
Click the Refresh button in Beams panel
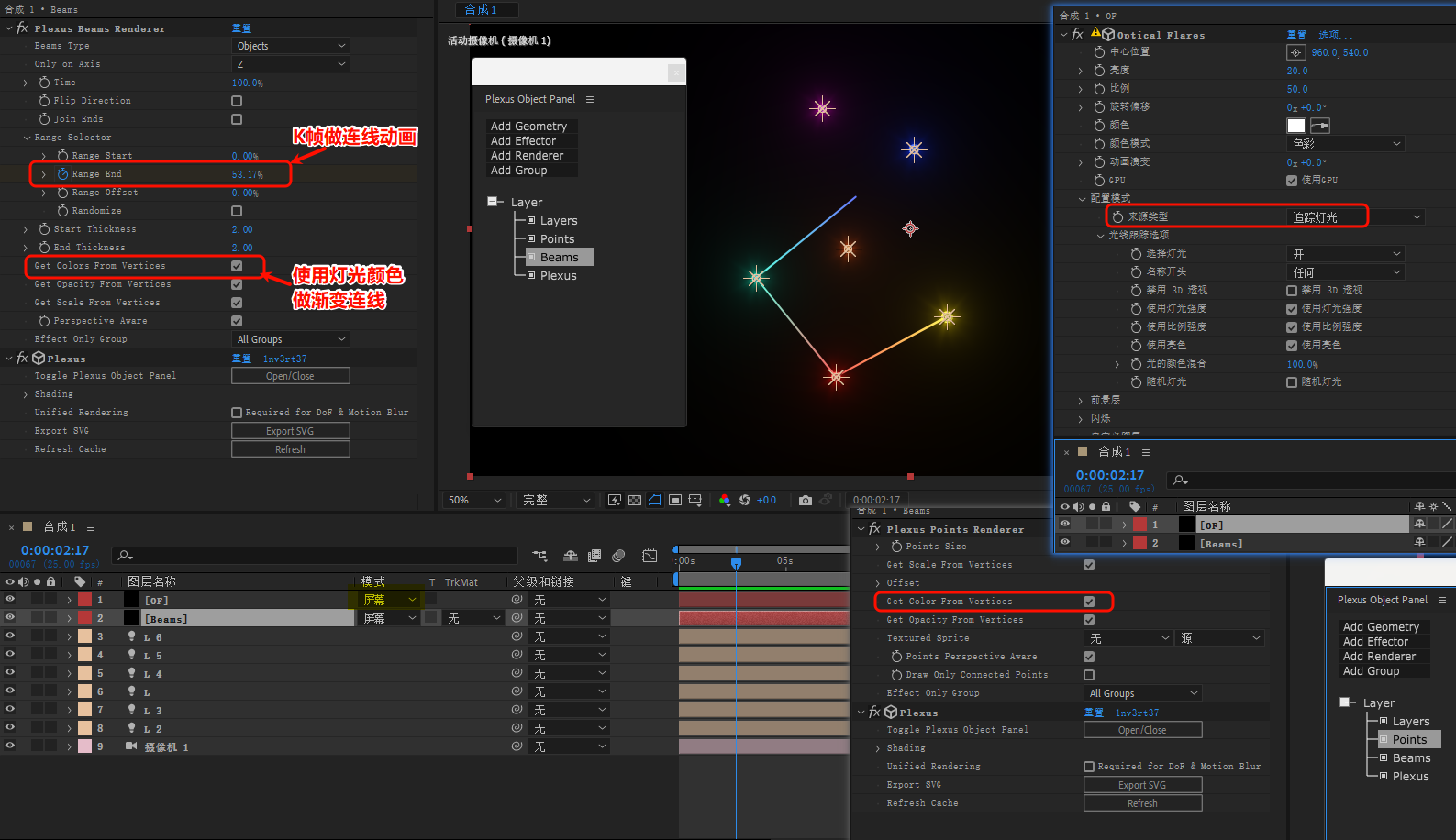pos(290,449)
